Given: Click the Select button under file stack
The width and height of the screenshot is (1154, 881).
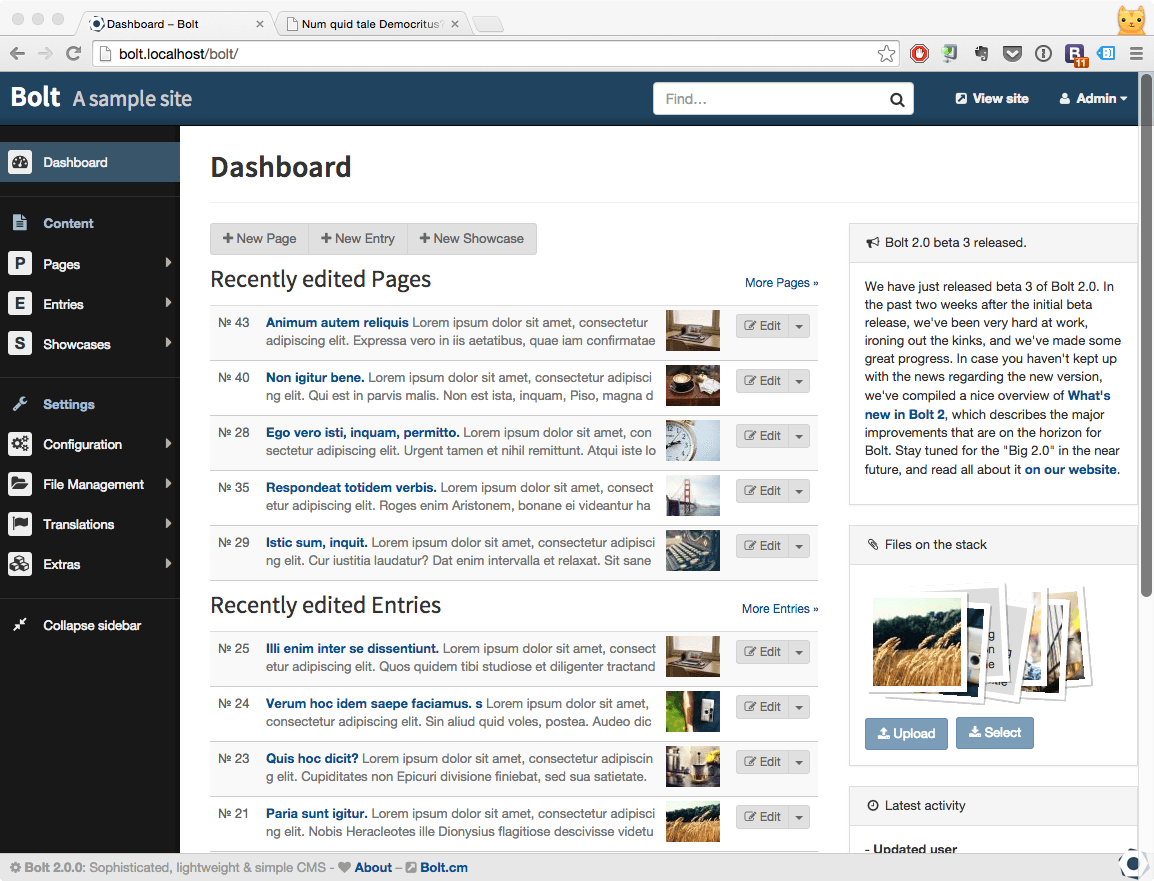Looking at the screenshot, I should (x=994, y=732).
